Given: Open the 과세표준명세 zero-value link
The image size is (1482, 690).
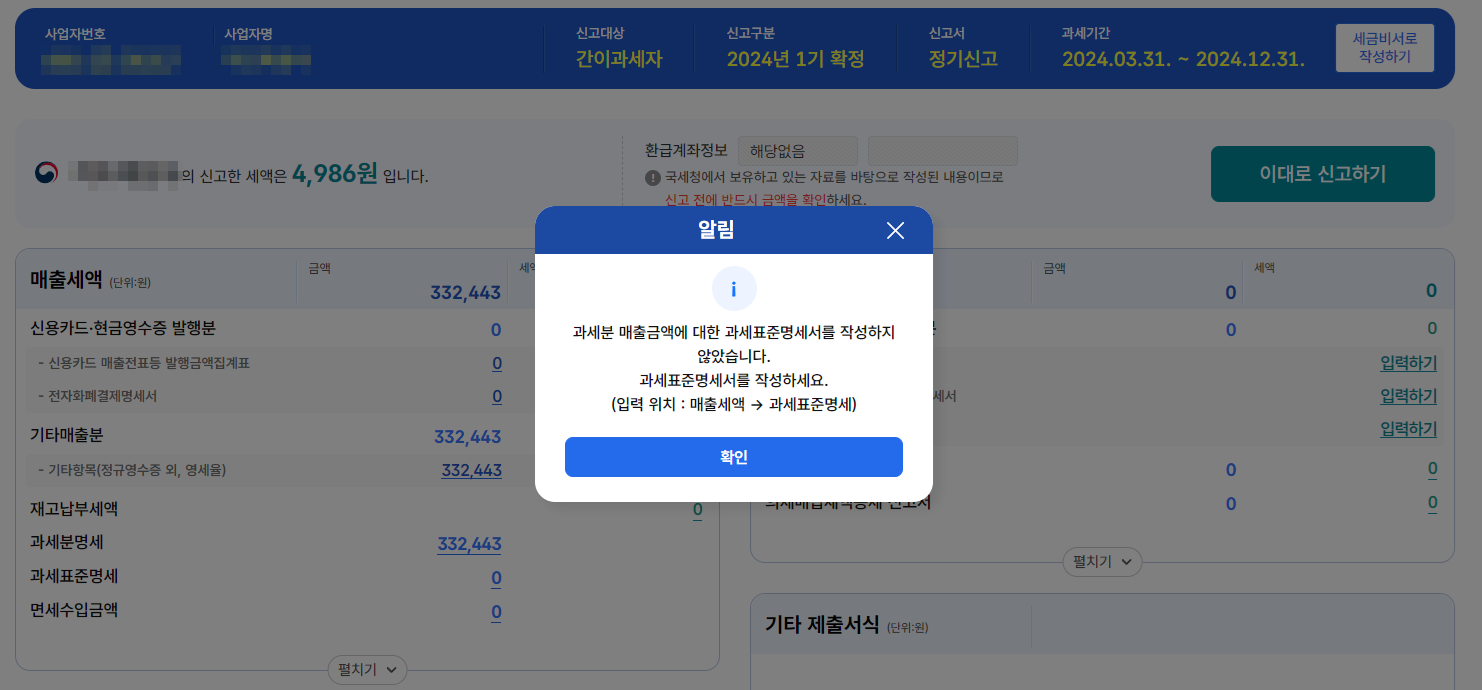Looking at the screenshot, I should pyautogui.click(x=496, y=577).
